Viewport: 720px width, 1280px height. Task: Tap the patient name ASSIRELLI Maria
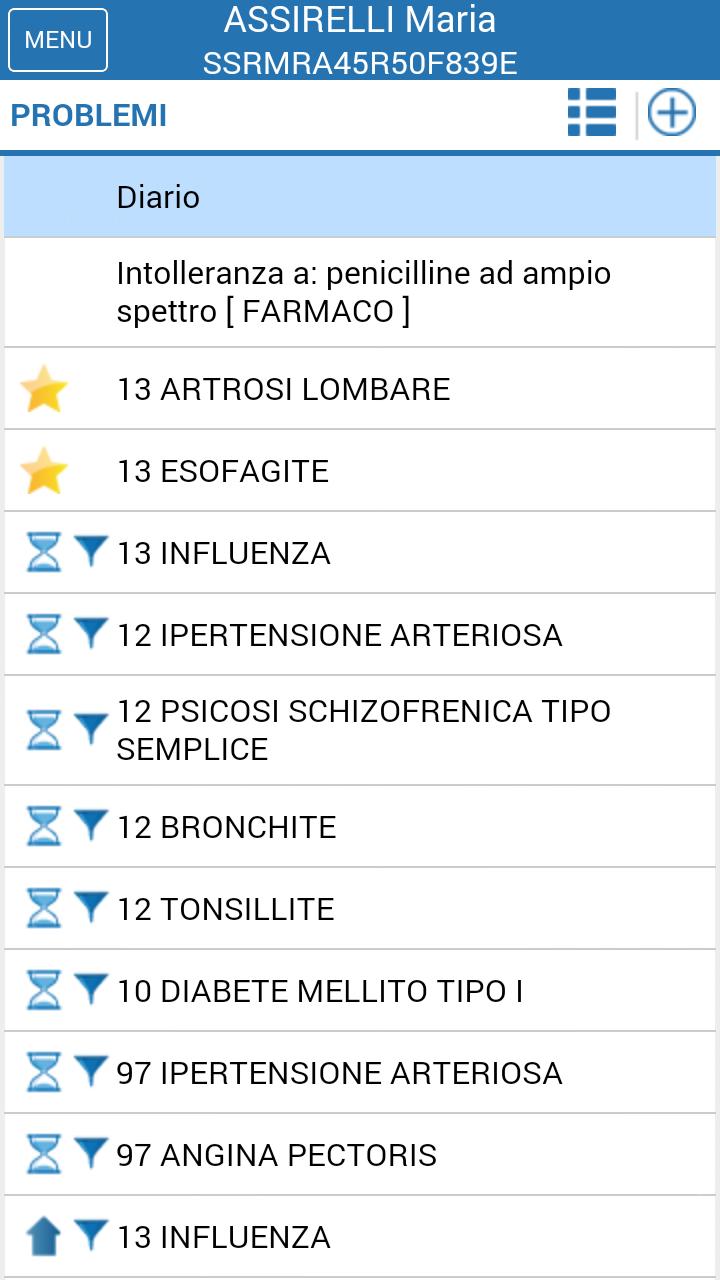(x=360, y=20)
